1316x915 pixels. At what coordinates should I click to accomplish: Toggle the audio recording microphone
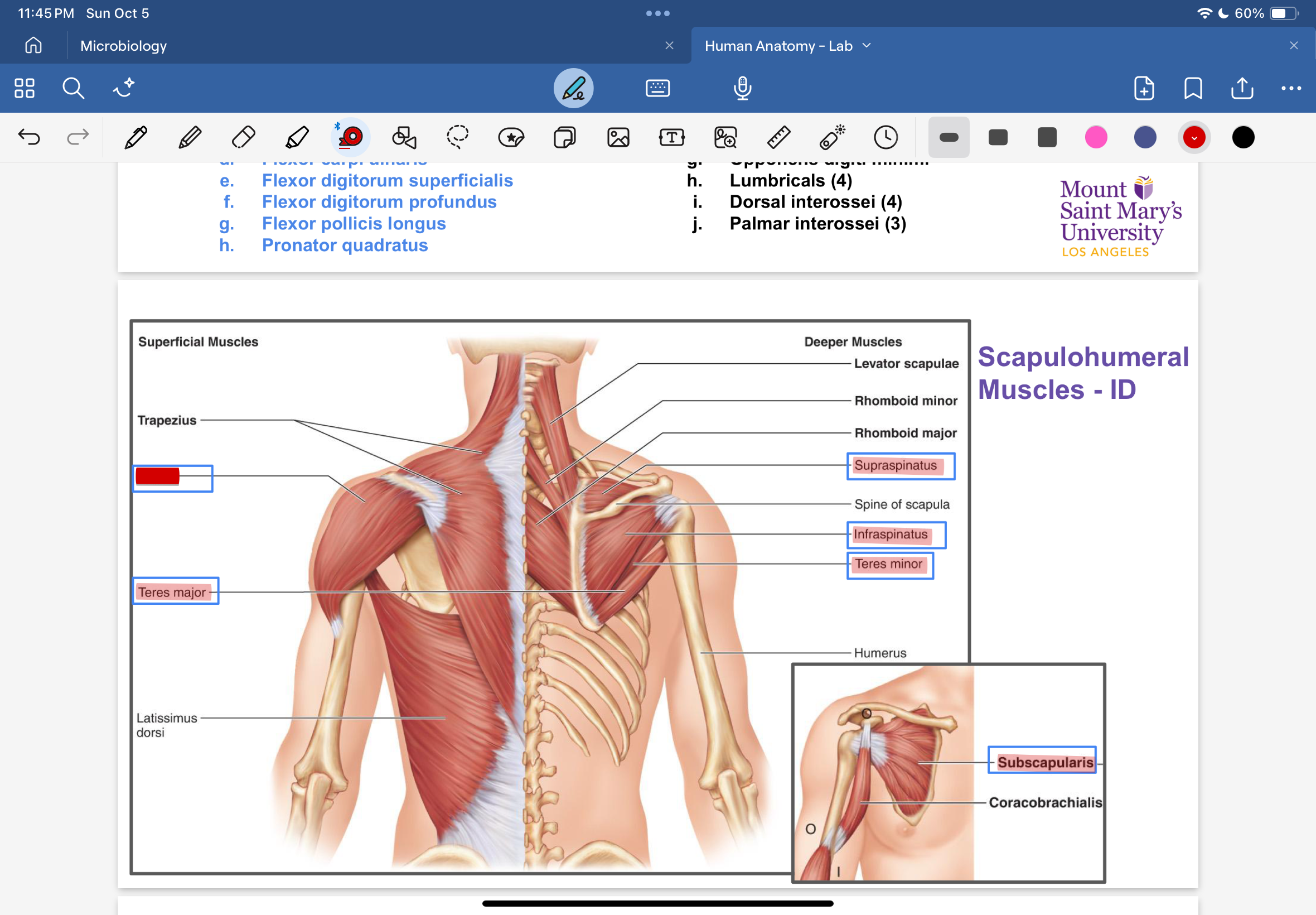point(743,88)
